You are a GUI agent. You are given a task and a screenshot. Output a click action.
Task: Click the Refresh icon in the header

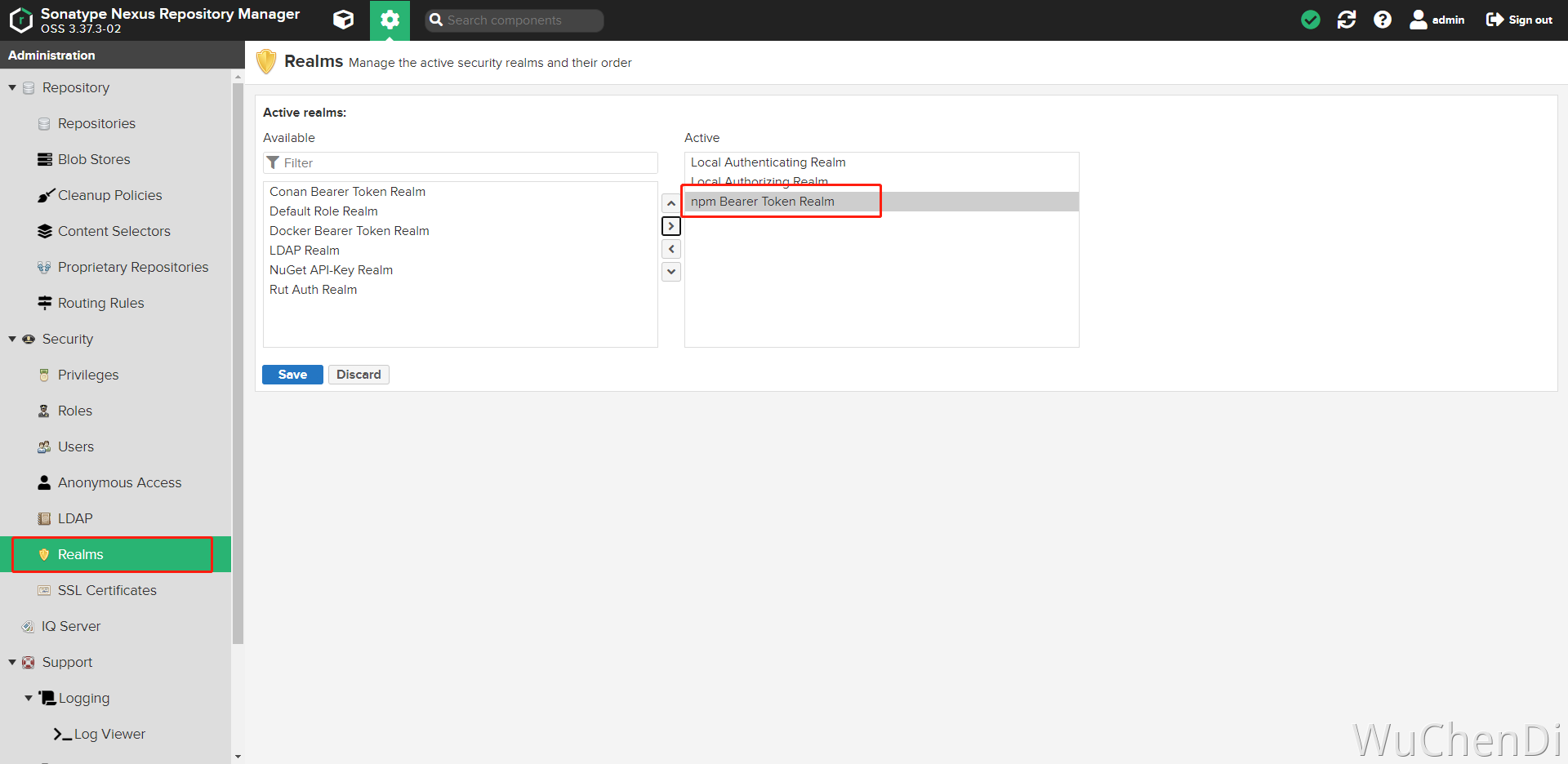(1347, 20)
